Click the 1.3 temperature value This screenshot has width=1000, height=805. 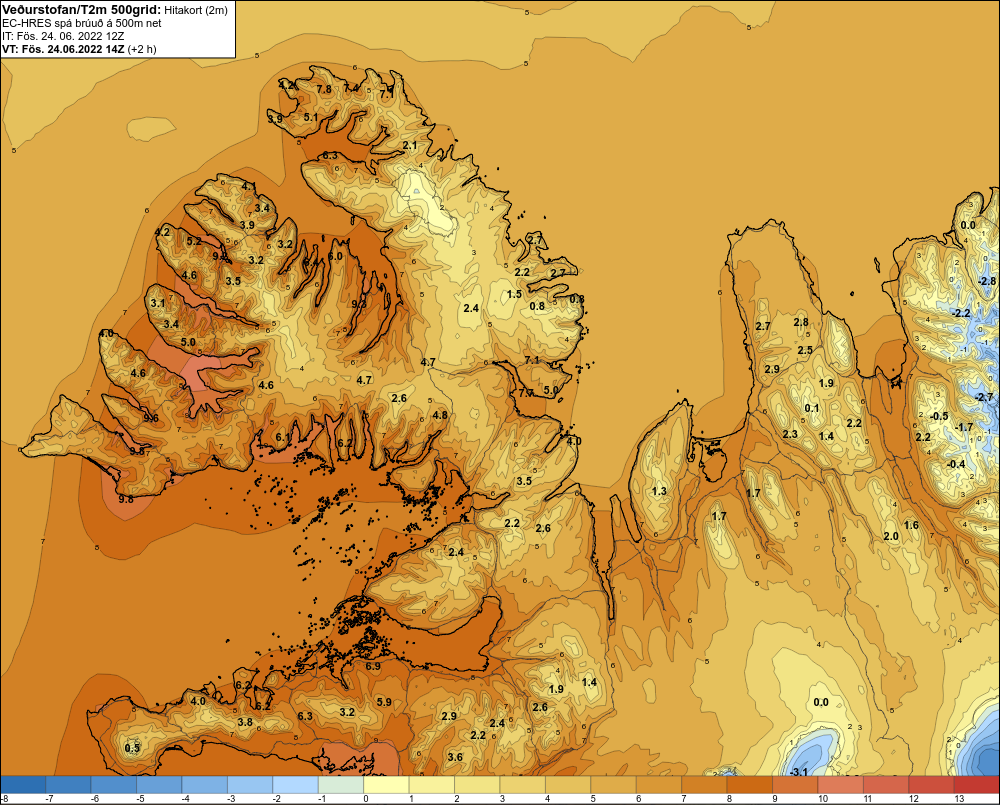pyautogui.click(x=659, y=491)
